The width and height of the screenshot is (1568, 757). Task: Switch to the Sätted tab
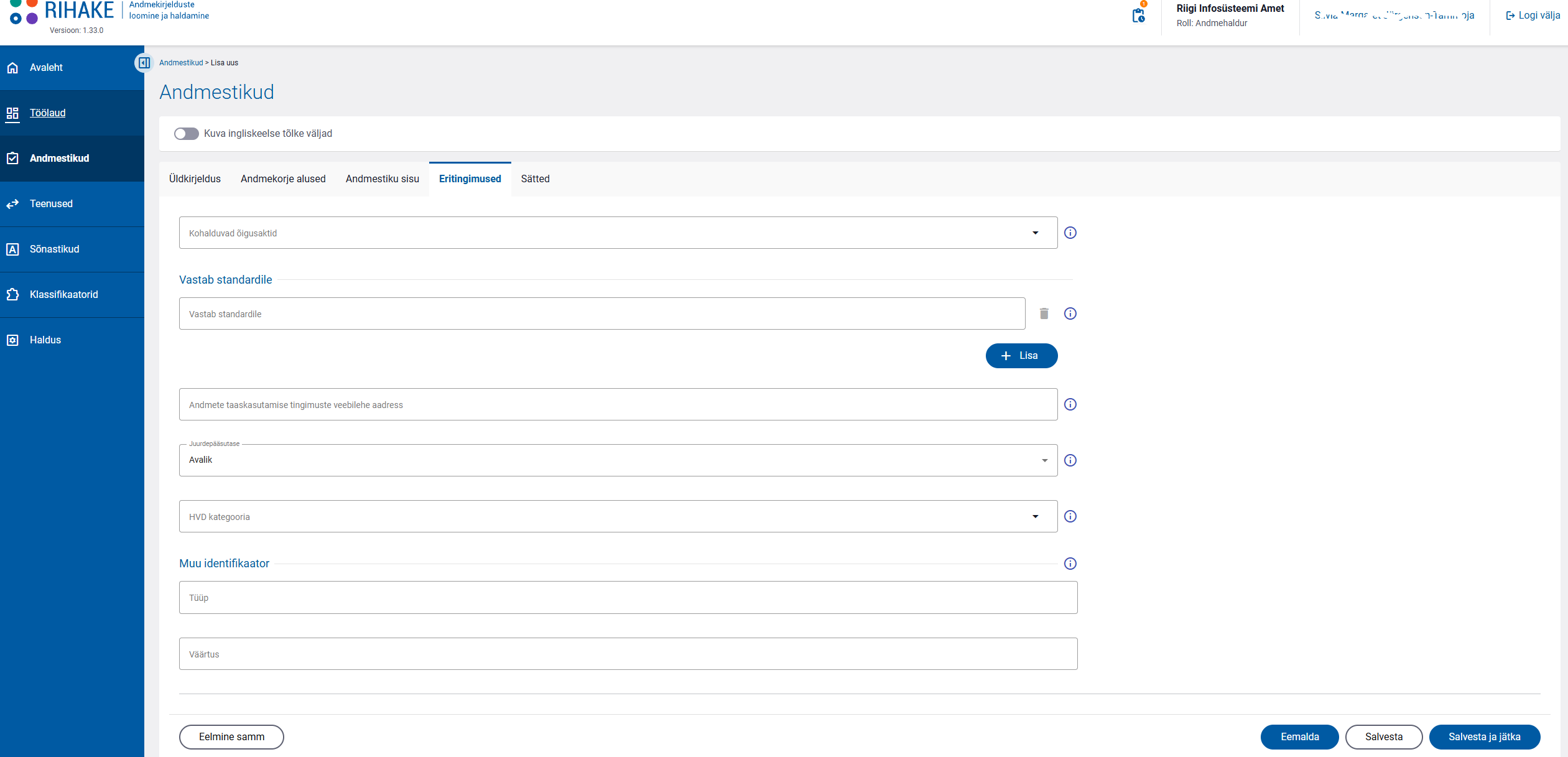536,179
